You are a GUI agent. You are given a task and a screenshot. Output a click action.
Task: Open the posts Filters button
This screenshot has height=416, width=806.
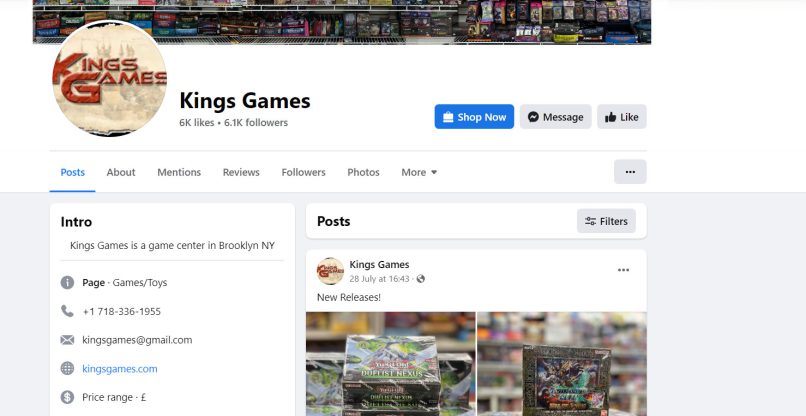pyautogui.click(x=606, y=221)
